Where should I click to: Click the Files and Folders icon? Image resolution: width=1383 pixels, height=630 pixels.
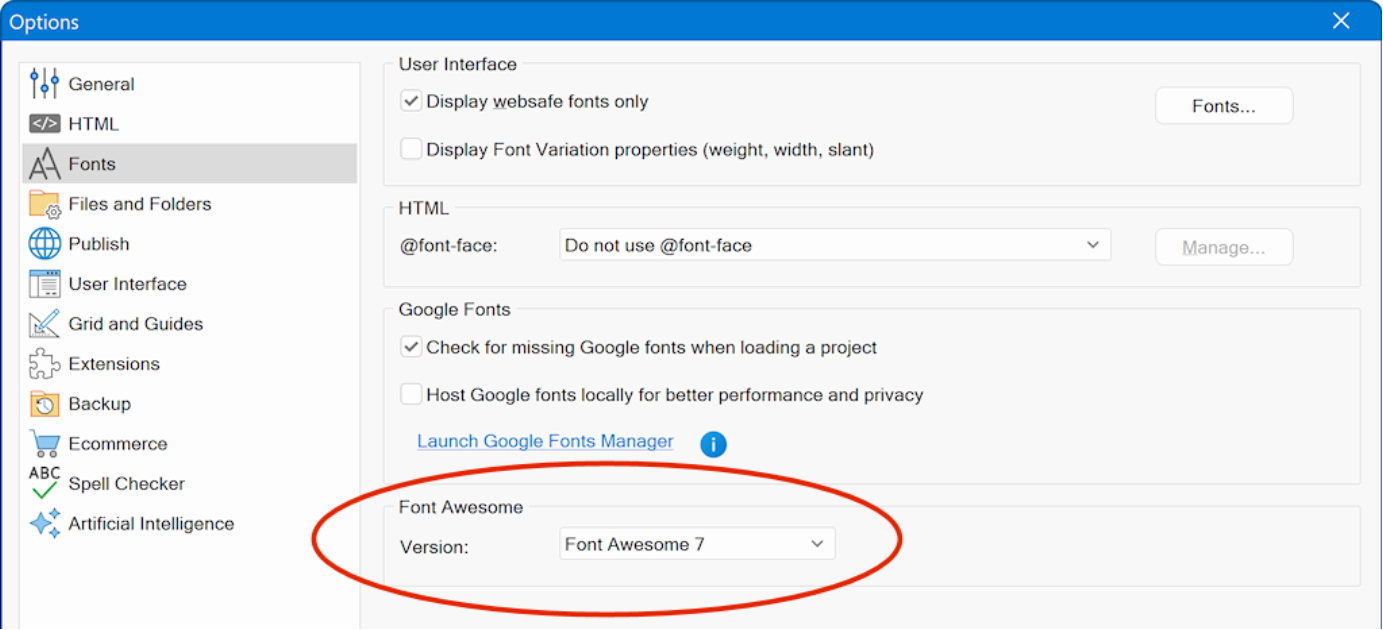coord(44,204)
